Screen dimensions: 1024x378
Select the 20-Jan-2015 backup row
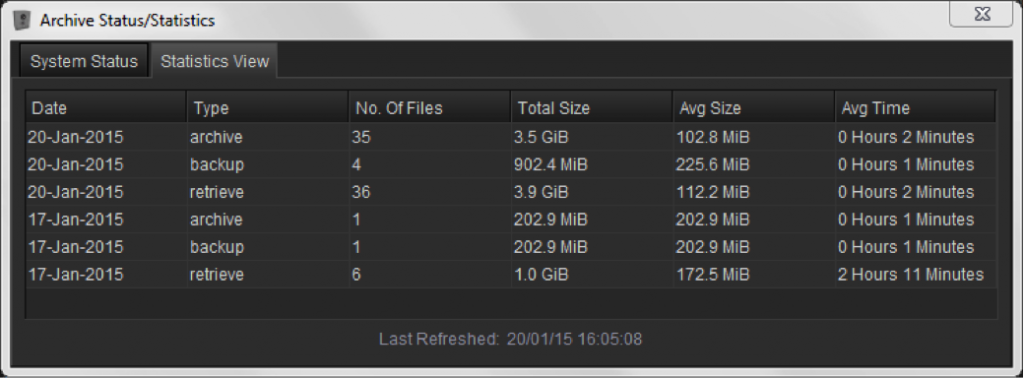[x=511, y=165]
